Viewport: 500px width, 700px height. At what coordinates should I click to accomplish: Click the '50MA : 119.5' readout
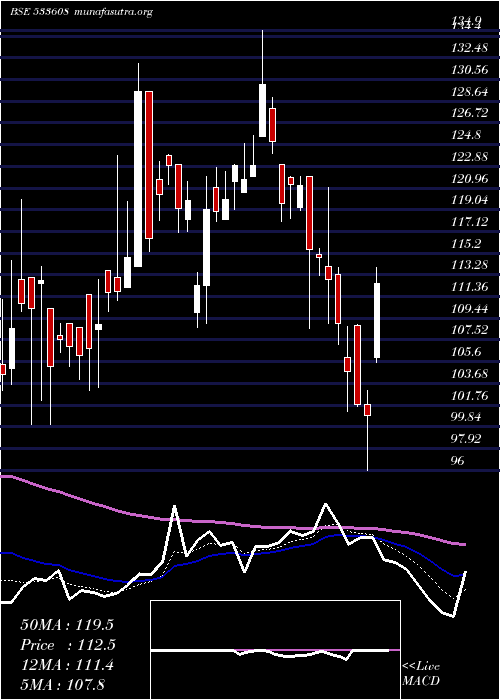[x=67, y=625]
